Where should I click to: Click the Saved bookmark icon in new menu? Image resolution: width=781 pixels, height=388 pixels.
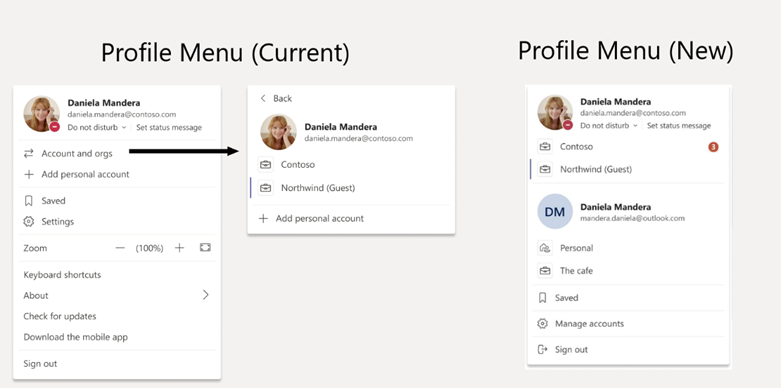click(x=542, y=298)
